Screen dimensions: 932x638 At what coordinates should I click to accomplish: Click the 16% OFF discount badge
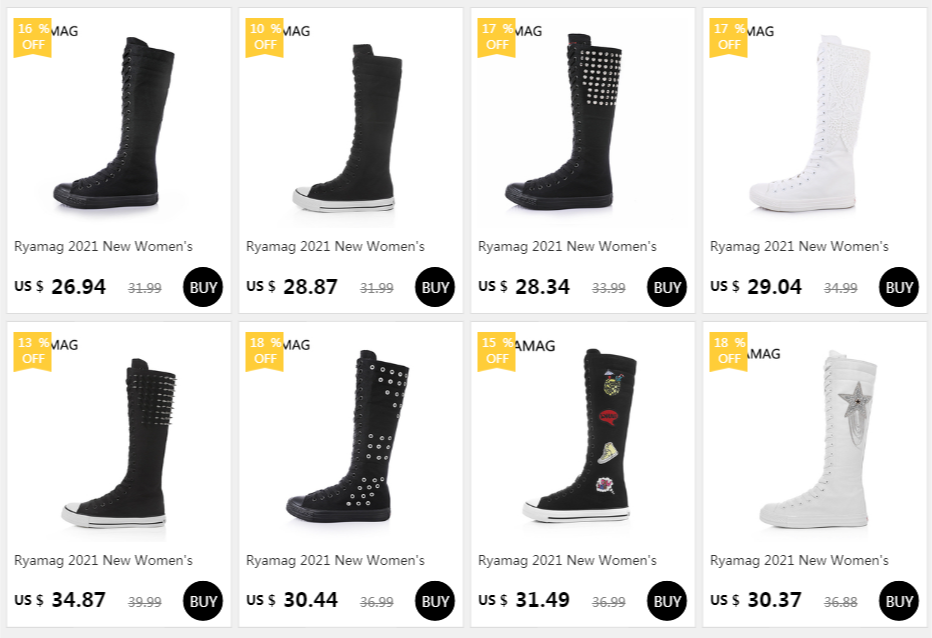(32, 37)
